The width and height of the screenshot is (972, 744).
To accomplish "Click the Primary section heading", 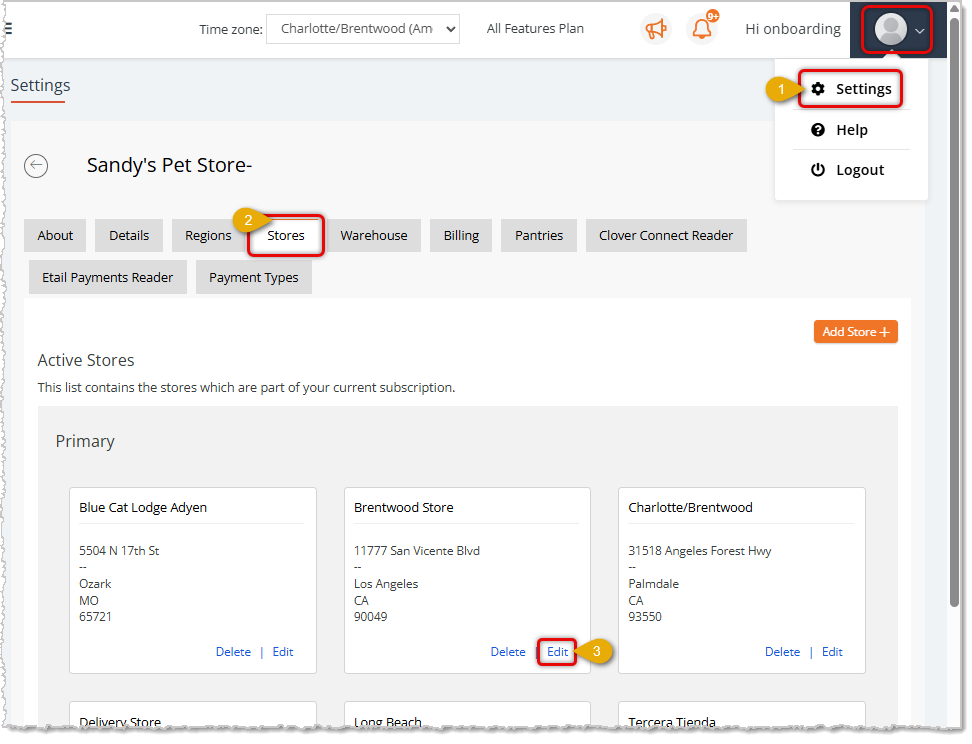I will pos(85,441).
